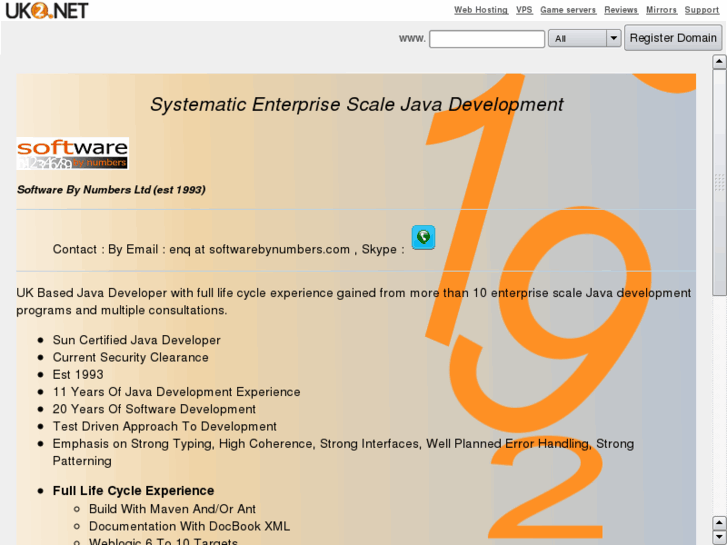Click the bottom scrollbar down arrow
727x545 pixels.
point(719,536)
